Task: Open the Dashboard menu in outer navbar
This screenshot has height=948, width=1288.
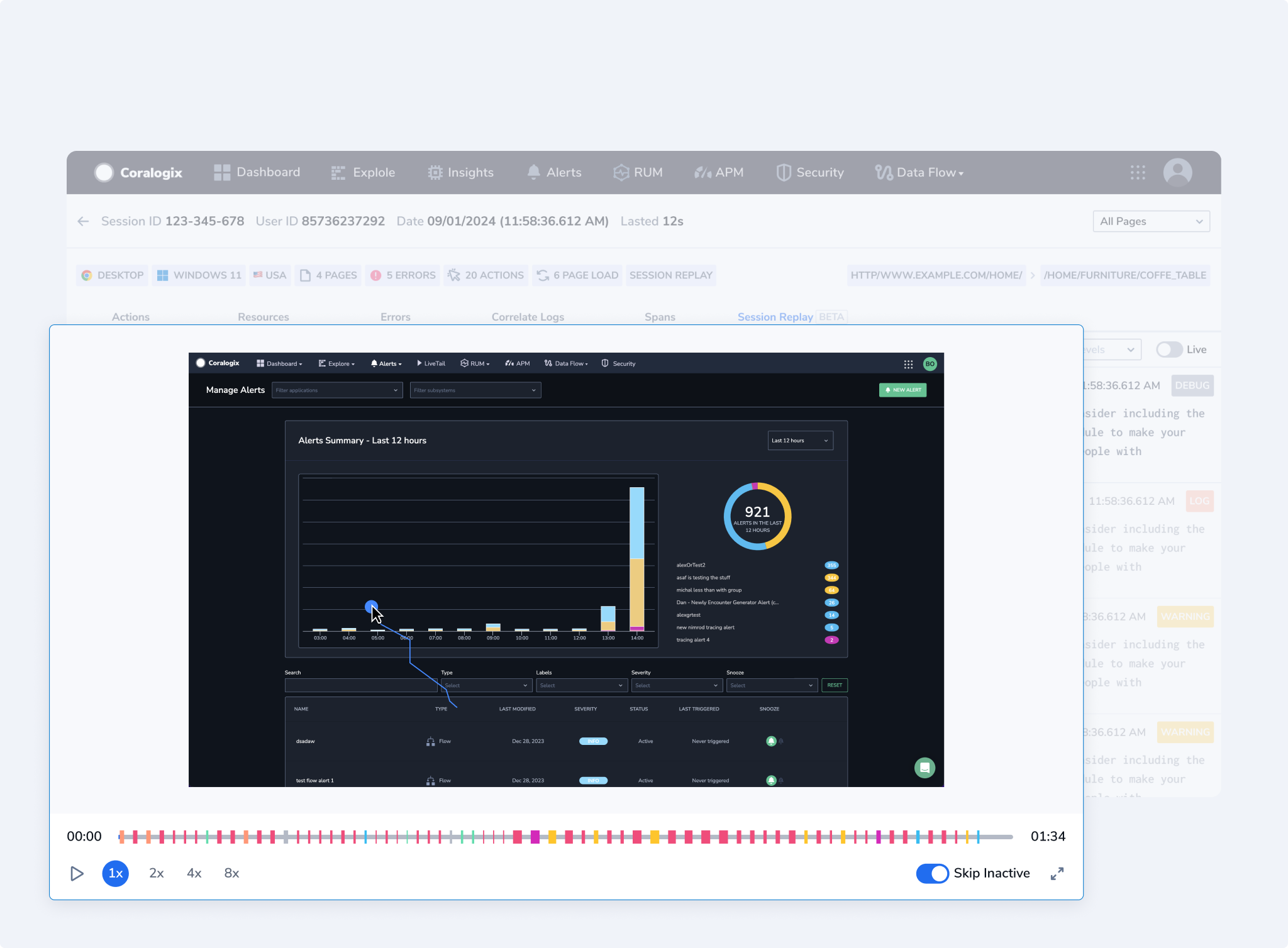Action: tap(257, 172)
